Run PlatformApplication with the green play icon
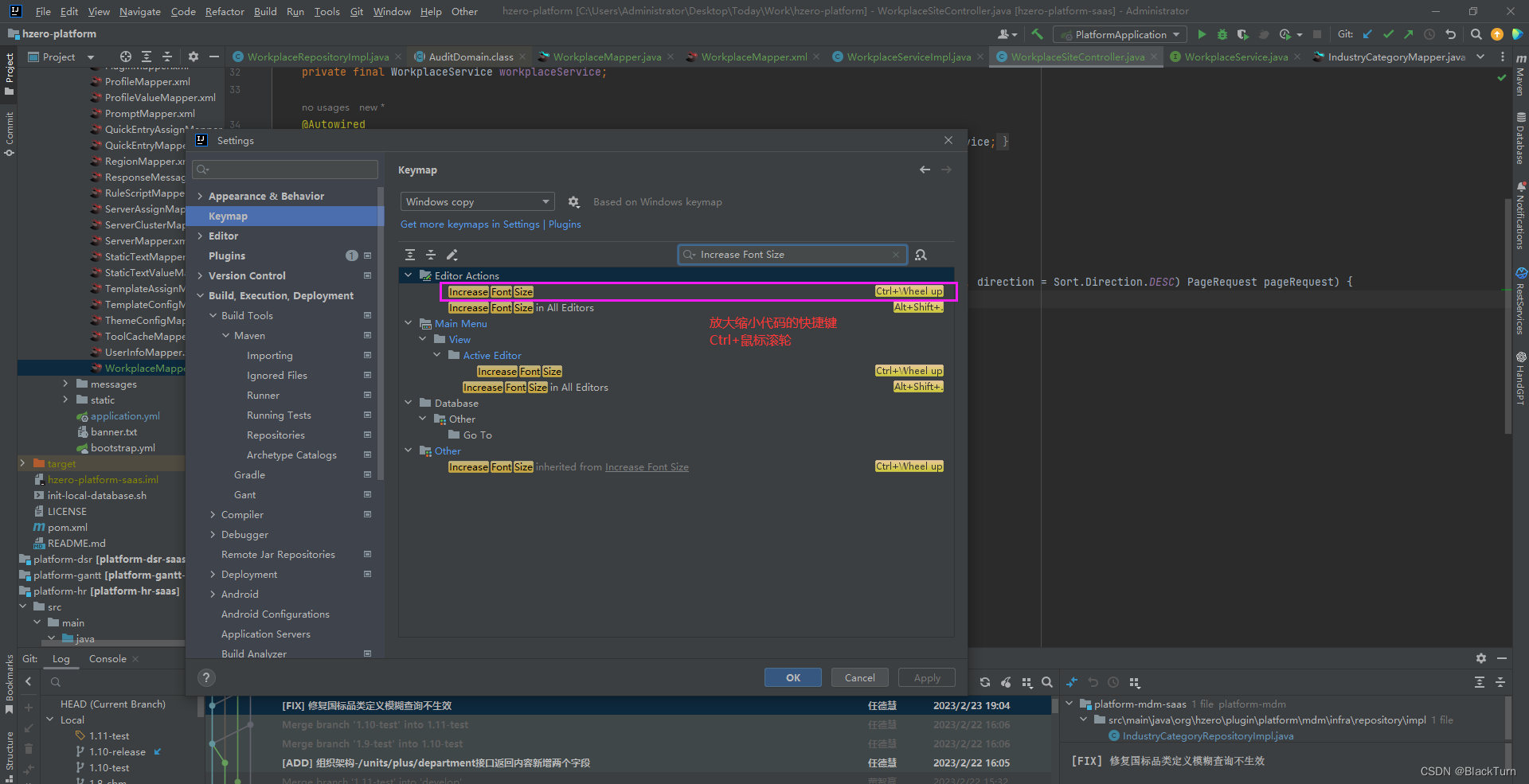Screen dimensions: 1529x784 point(1202,34)
